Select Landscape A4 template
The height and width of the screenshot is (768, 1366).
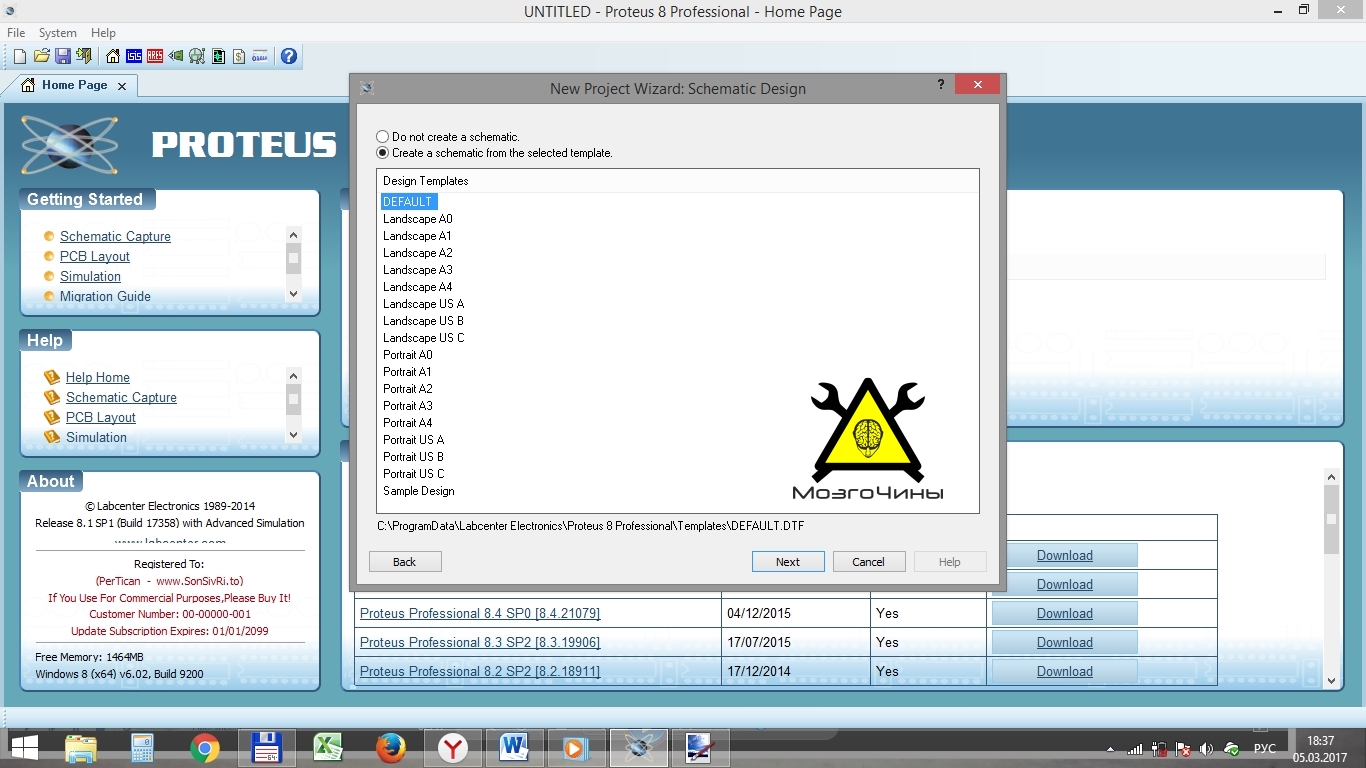coord(418,287)
